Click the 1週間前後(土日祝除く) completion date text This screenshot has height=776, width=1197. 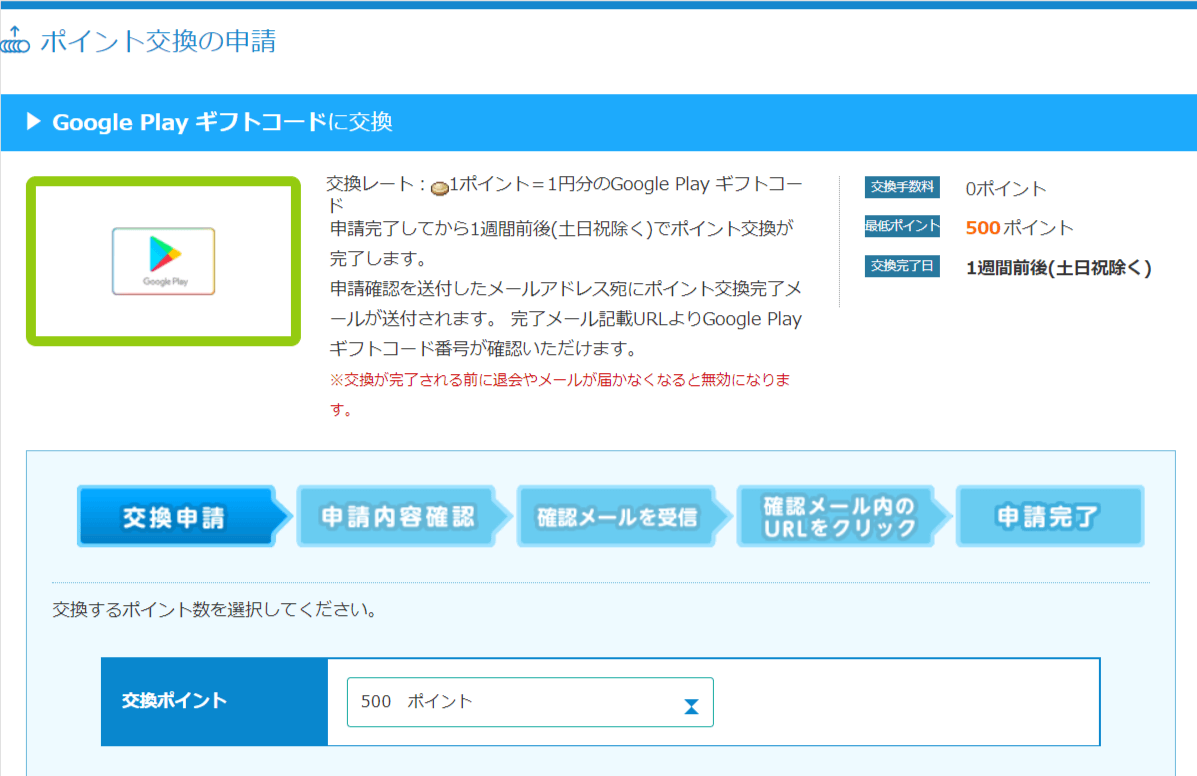click(x=1059, y=268)
